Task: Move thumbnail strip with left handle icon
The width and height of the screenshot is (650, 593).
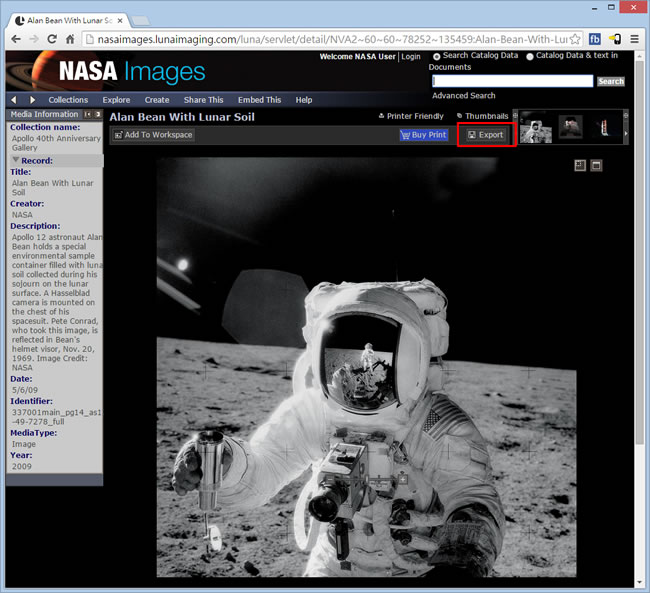Action: (515, 115)
